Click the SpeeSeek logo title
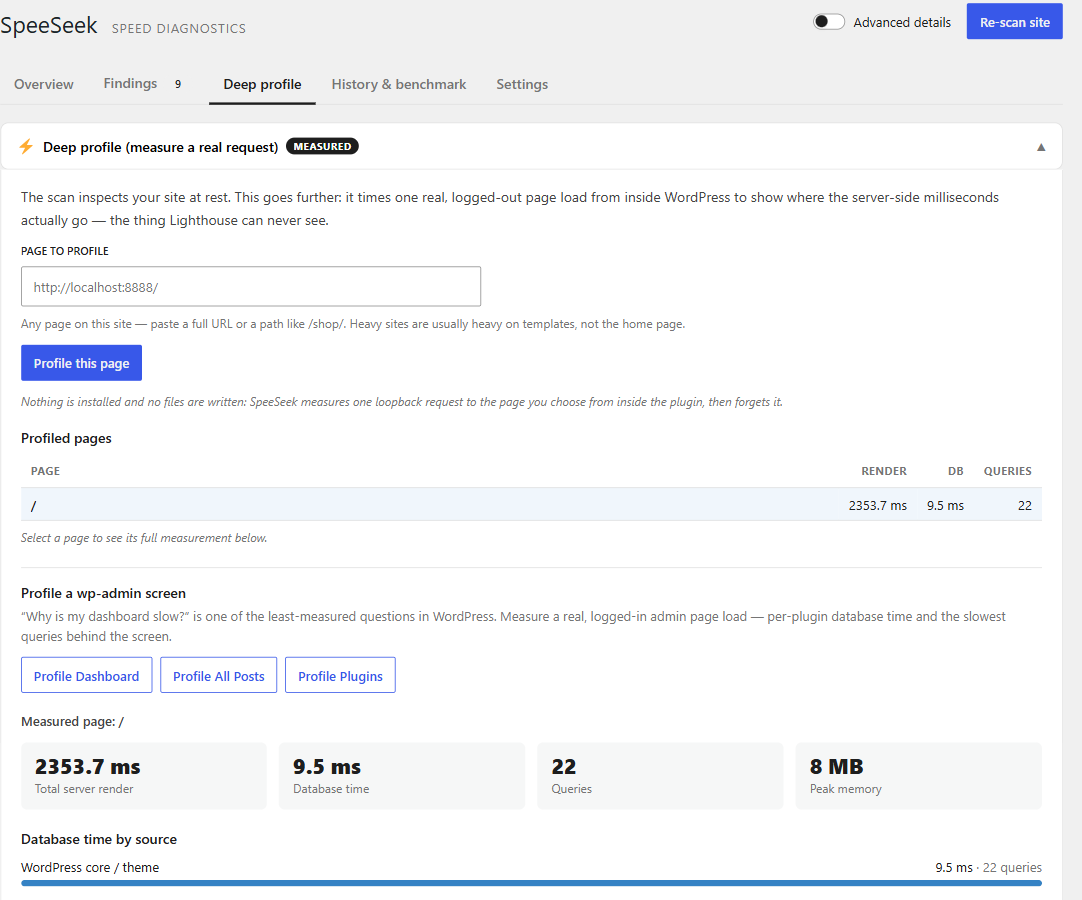 [x=49, y=25]
